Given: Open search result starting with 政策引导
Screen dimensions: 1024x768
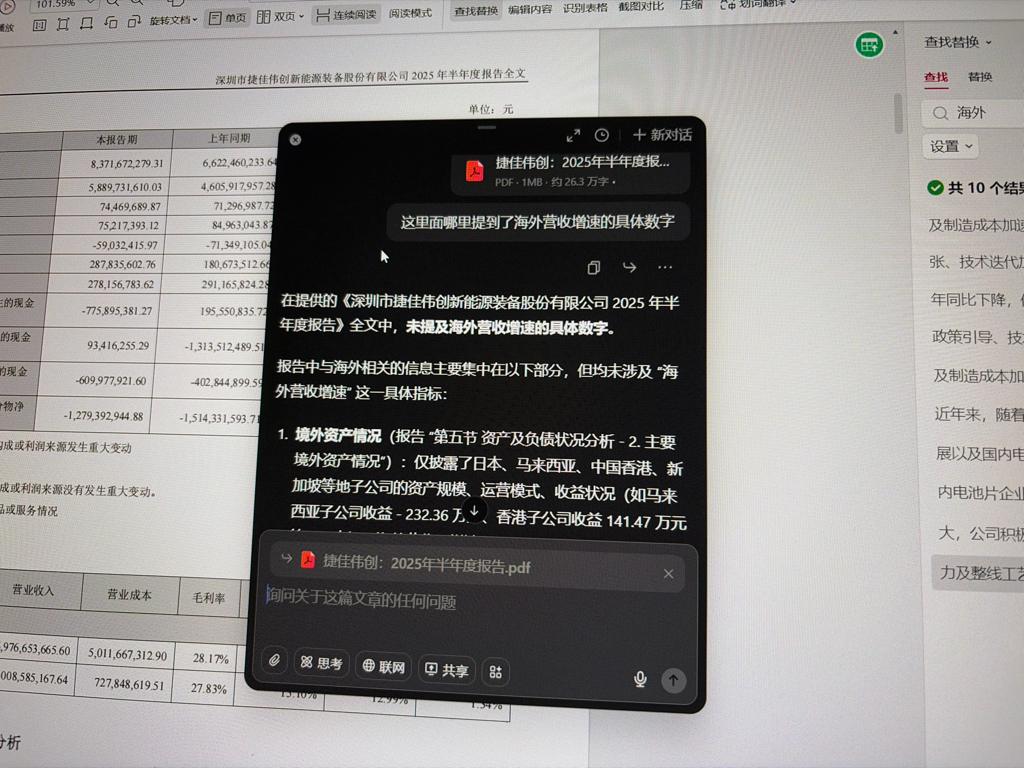Looking at the screenshot, I should pos(978,337).
